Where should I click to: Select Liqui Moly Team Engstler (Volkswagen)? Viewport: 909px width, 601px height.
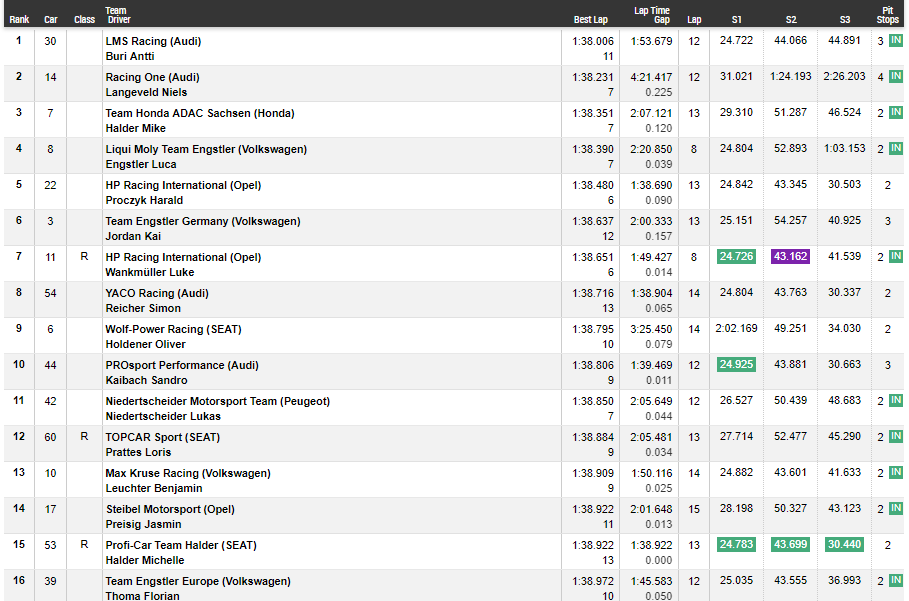(x=206, y=149)
